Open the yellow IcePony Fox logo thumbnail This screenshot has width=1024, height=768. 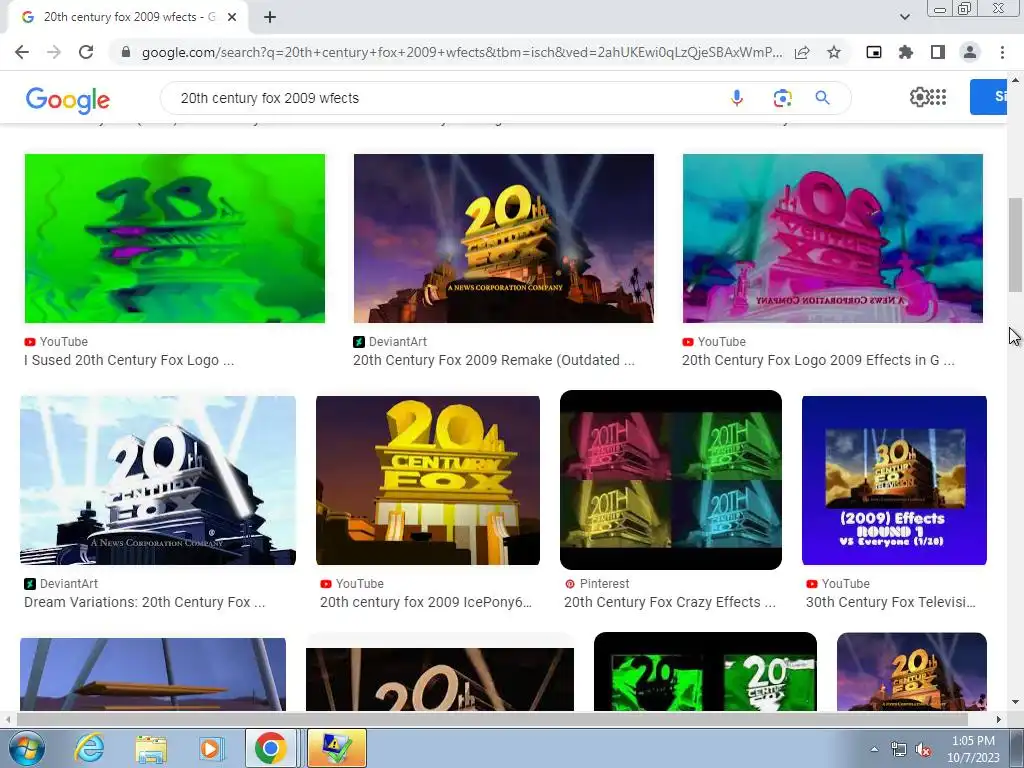428,480
